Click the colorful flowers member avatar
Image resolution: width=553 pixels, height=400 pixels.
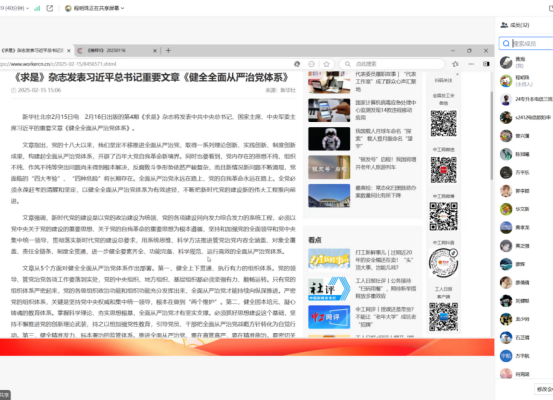coord(506,136)
